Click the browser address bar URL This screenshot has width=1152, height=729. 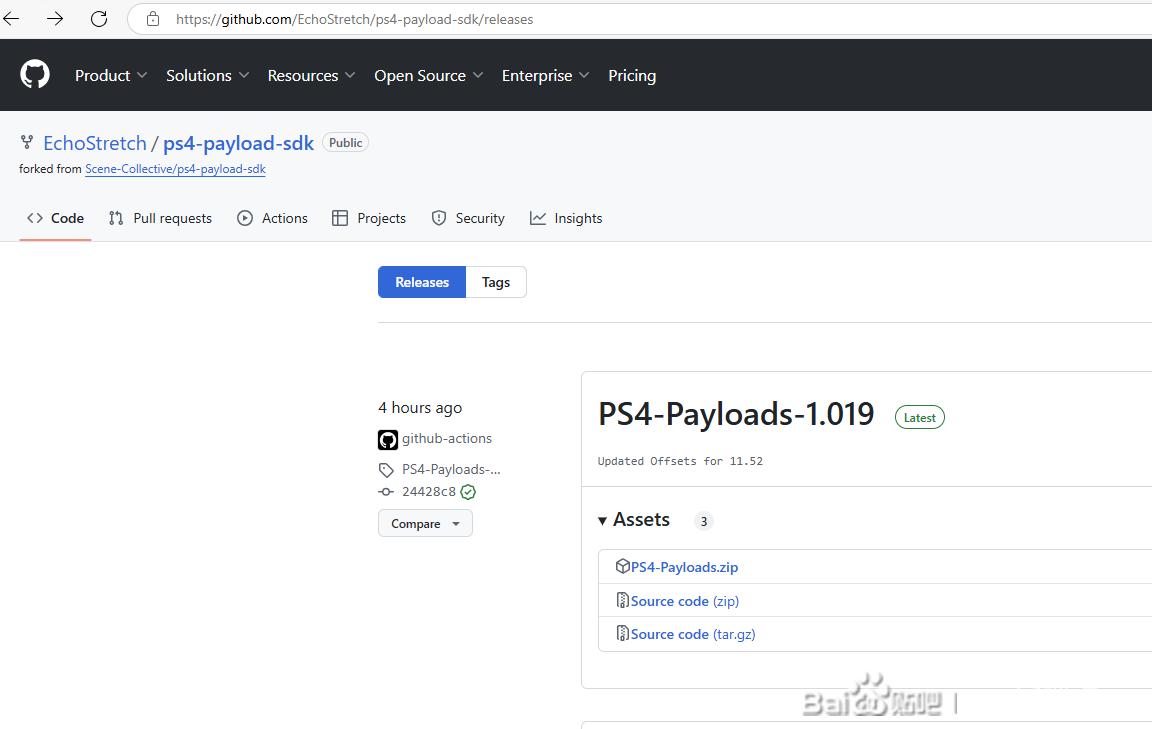(x=354, y=19)
